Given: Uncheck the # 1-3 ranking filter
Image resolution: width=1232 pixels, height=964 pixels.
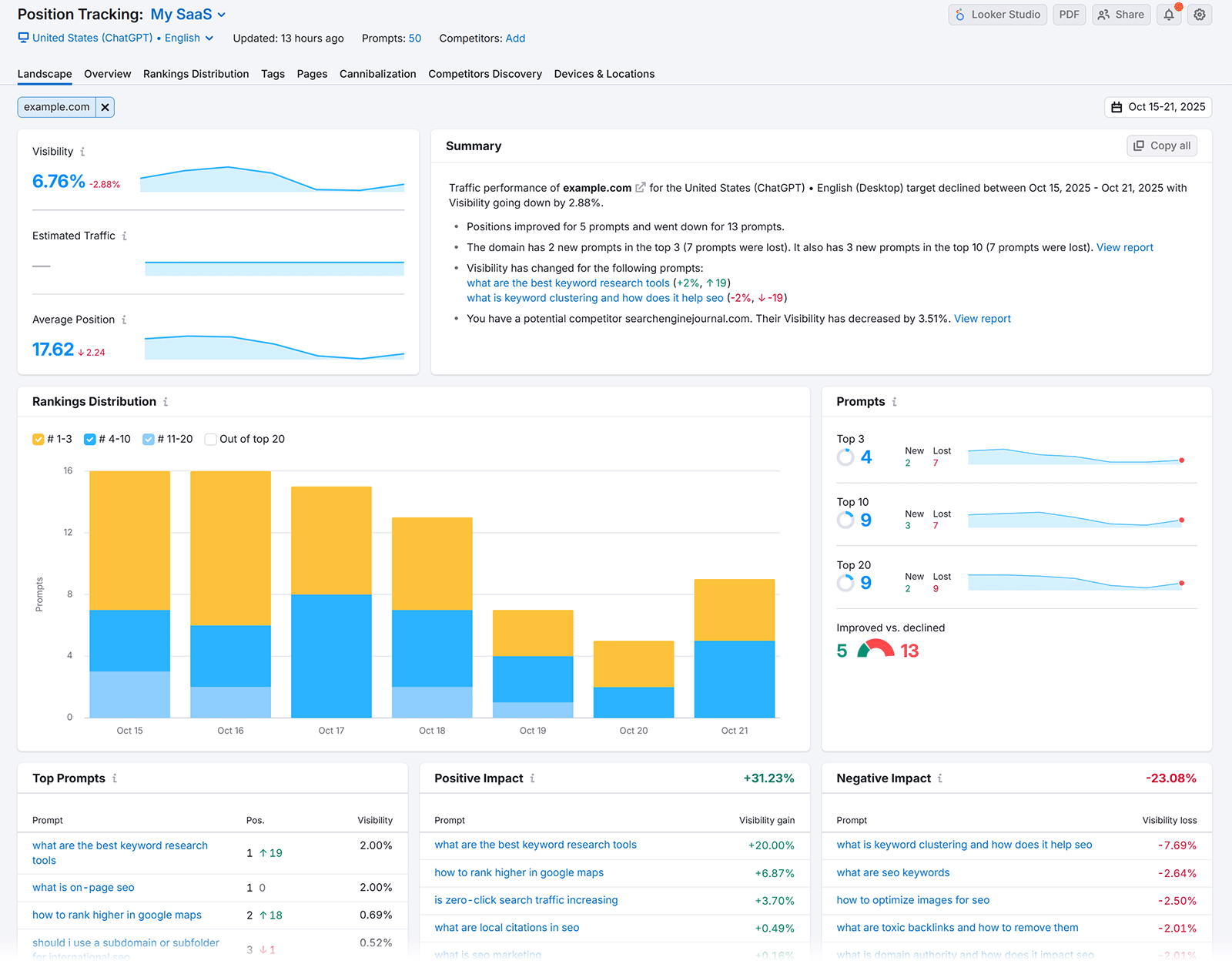Looking at the screenshot, I should (38, 439).
